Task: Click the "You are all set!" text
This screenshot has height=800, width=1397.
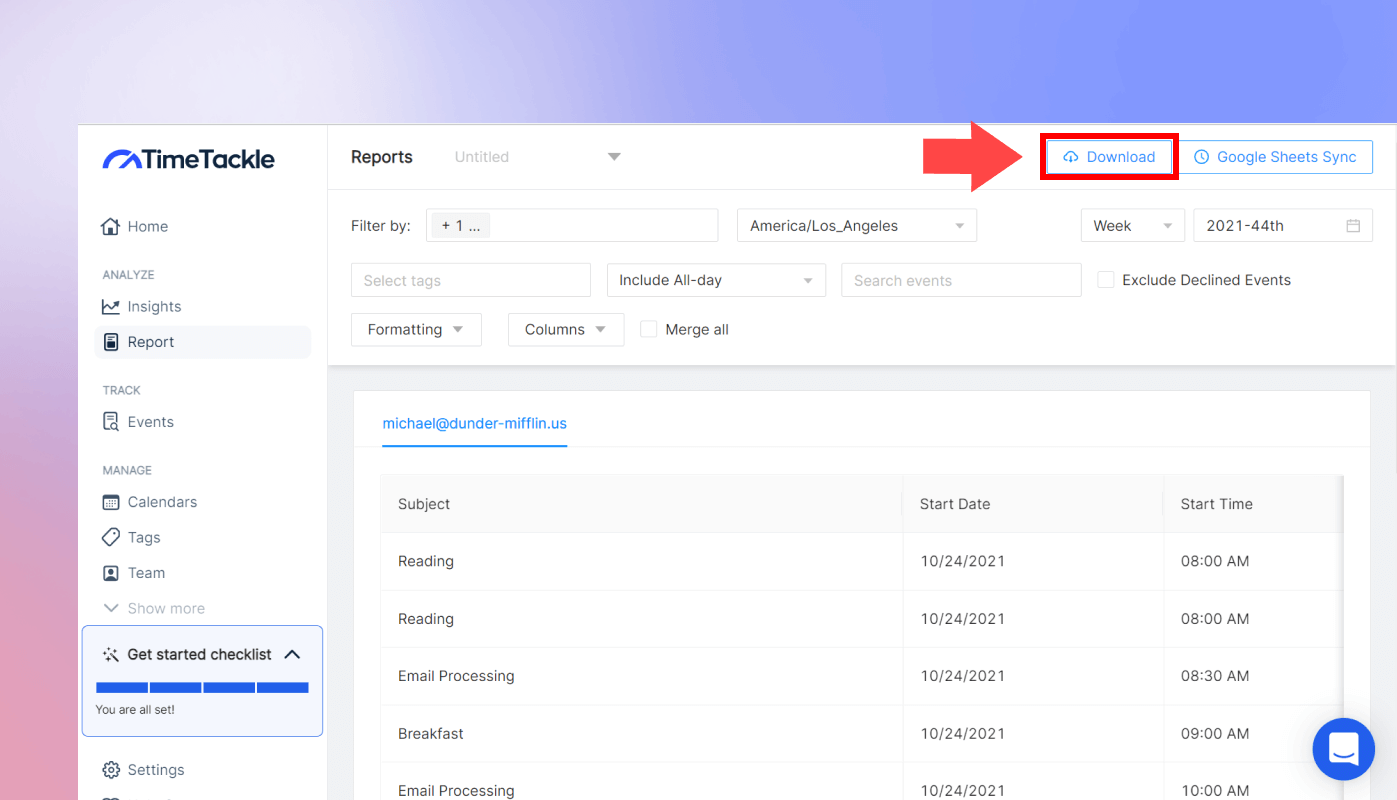Action: click(135, 710)
